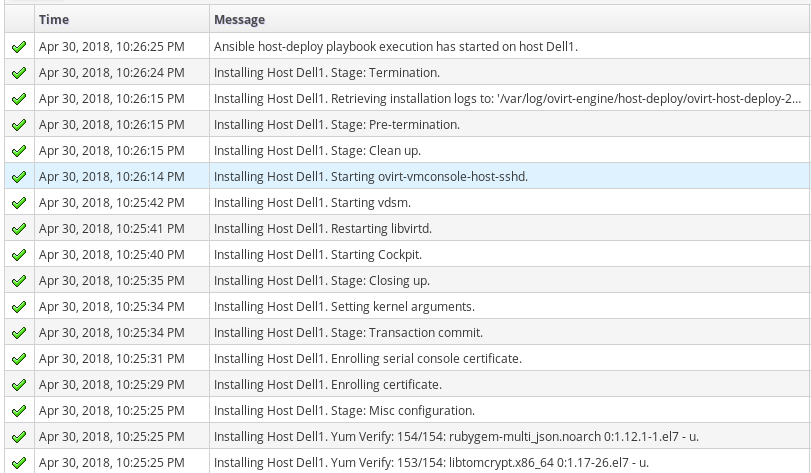Select message 'Stage: Misc configuration.'
The width and height of the screenshot is (811, 473).
click(344, 410)
